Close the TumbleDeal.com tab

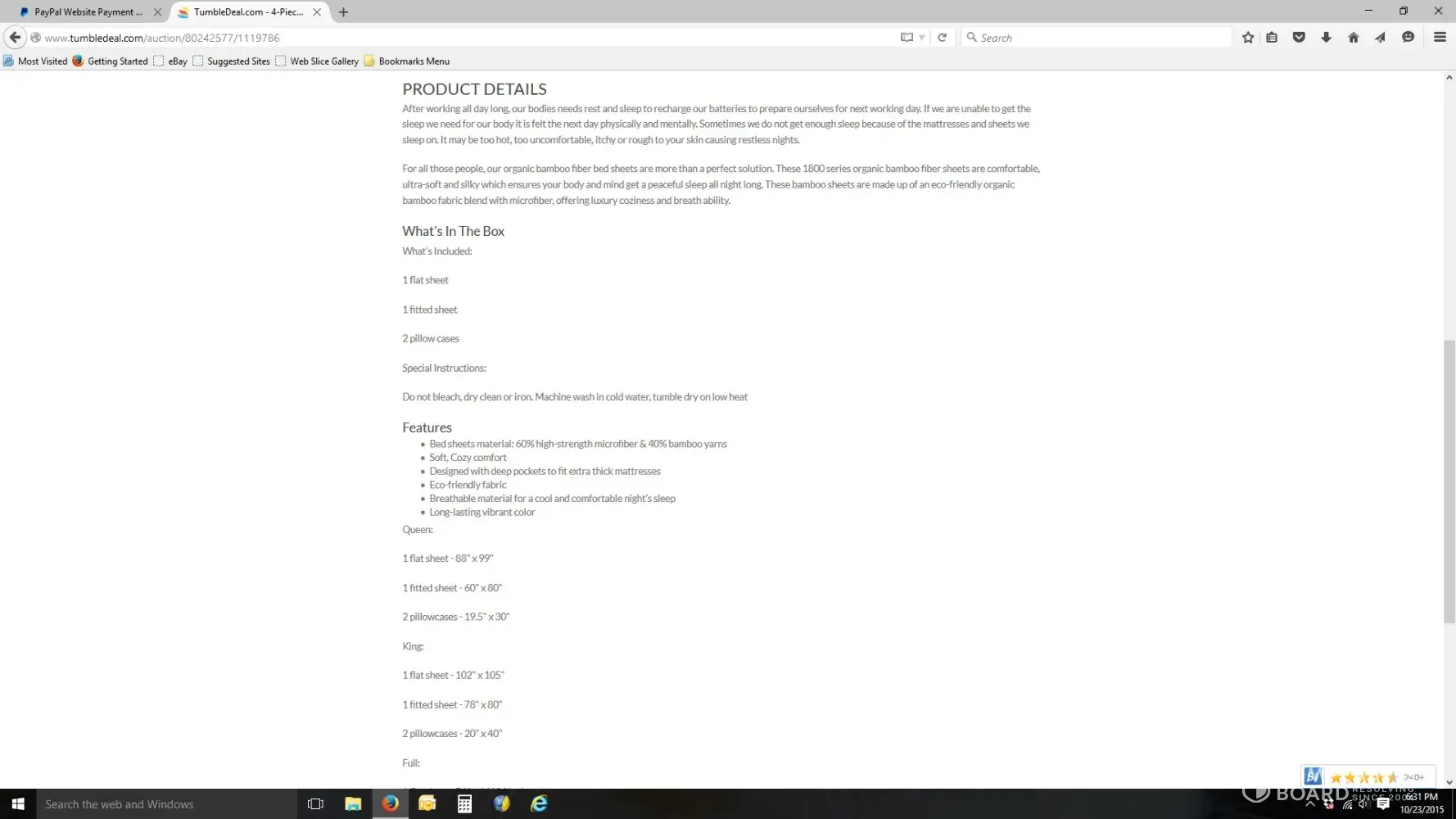[317, 12]
